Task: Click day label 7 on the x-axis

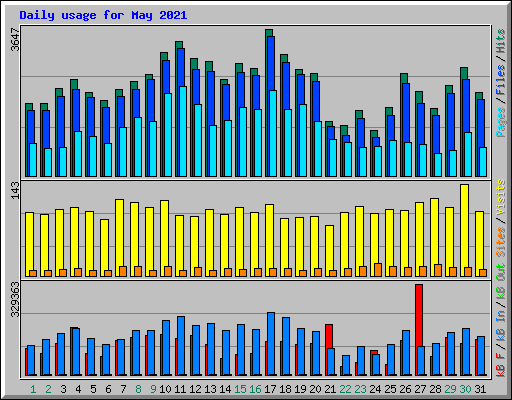Action: point(123,389)
